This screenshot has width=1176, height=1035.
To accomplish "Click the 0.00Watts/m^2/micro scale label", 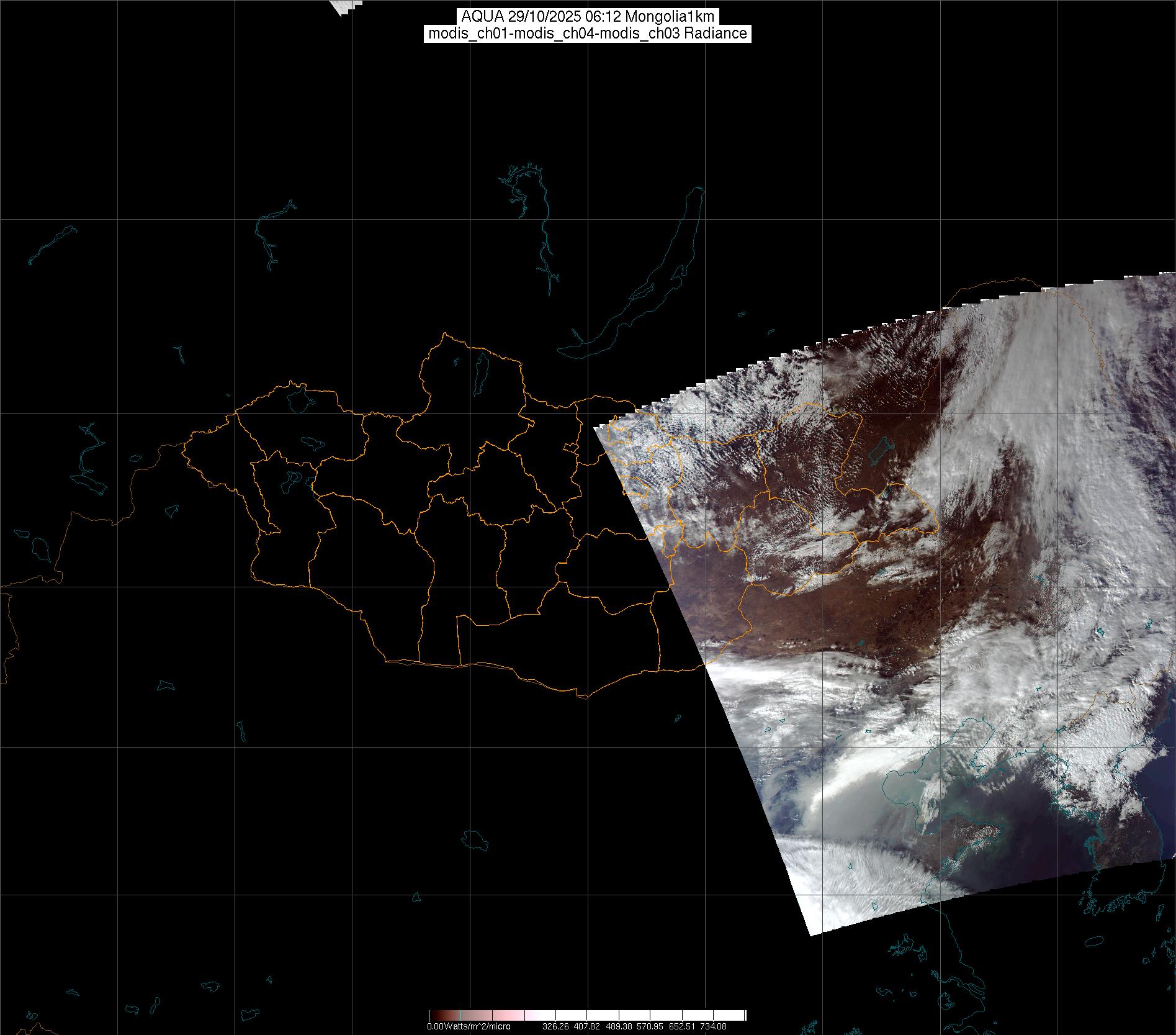I will coord(469,1026).
